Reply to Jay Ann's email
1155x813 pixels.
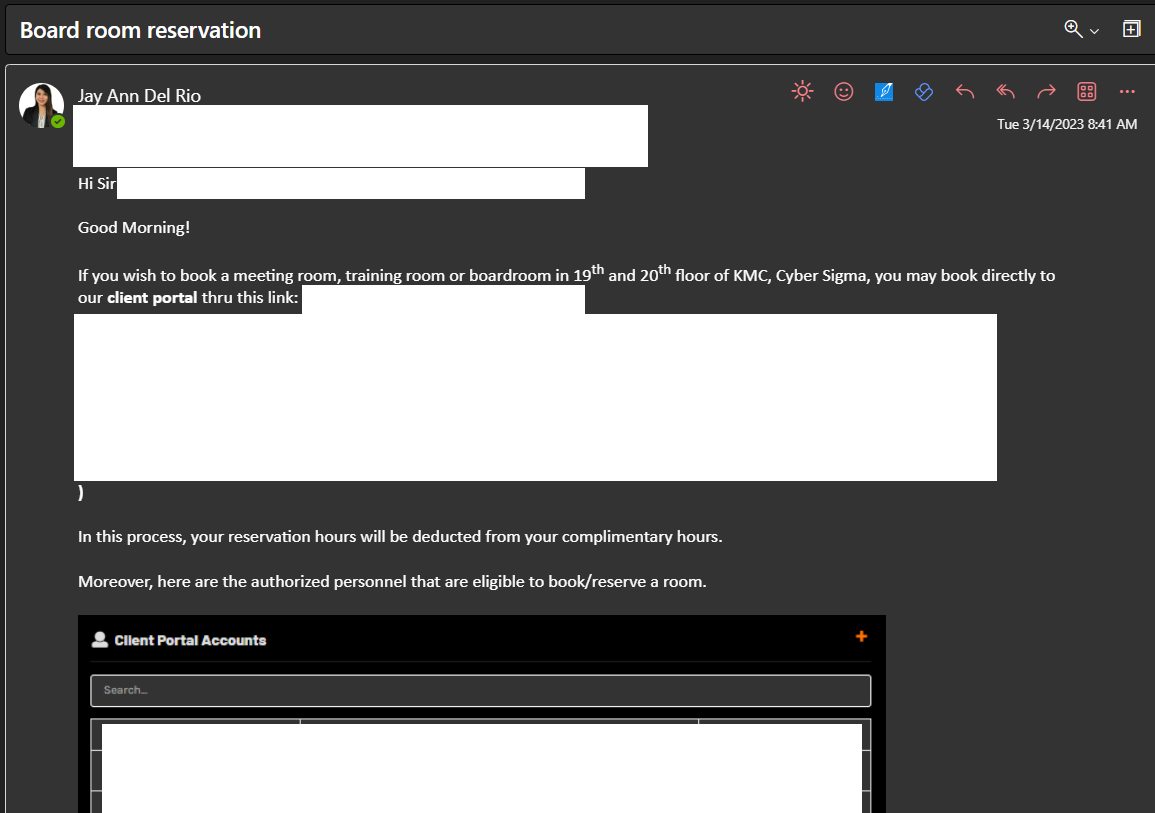965,91
